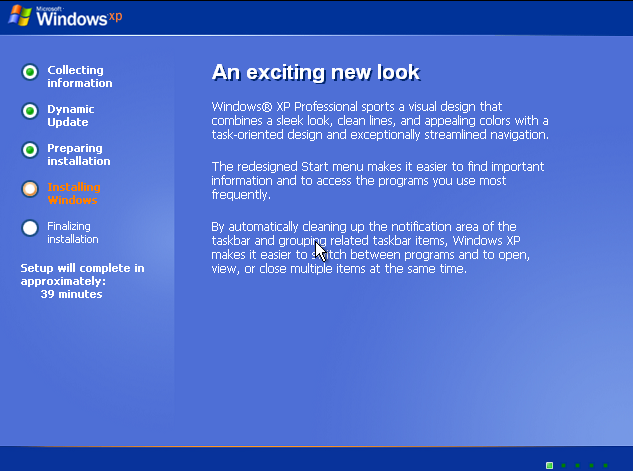Click the "39 minutes" time estimate
Image resolution: width=633 pixels, height=471 pixels.
coord(71,294)
